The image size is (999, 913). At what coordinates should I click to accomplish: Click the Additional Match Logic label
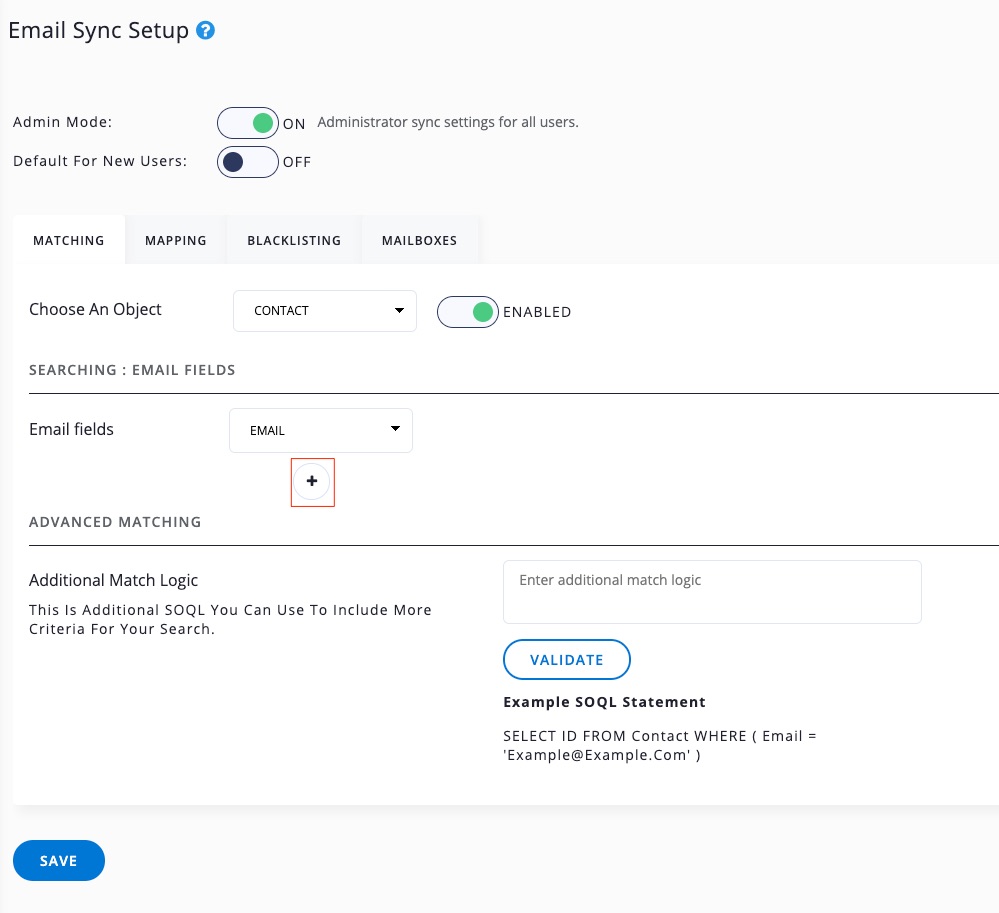pyautogui.click(x=114, y=580)
